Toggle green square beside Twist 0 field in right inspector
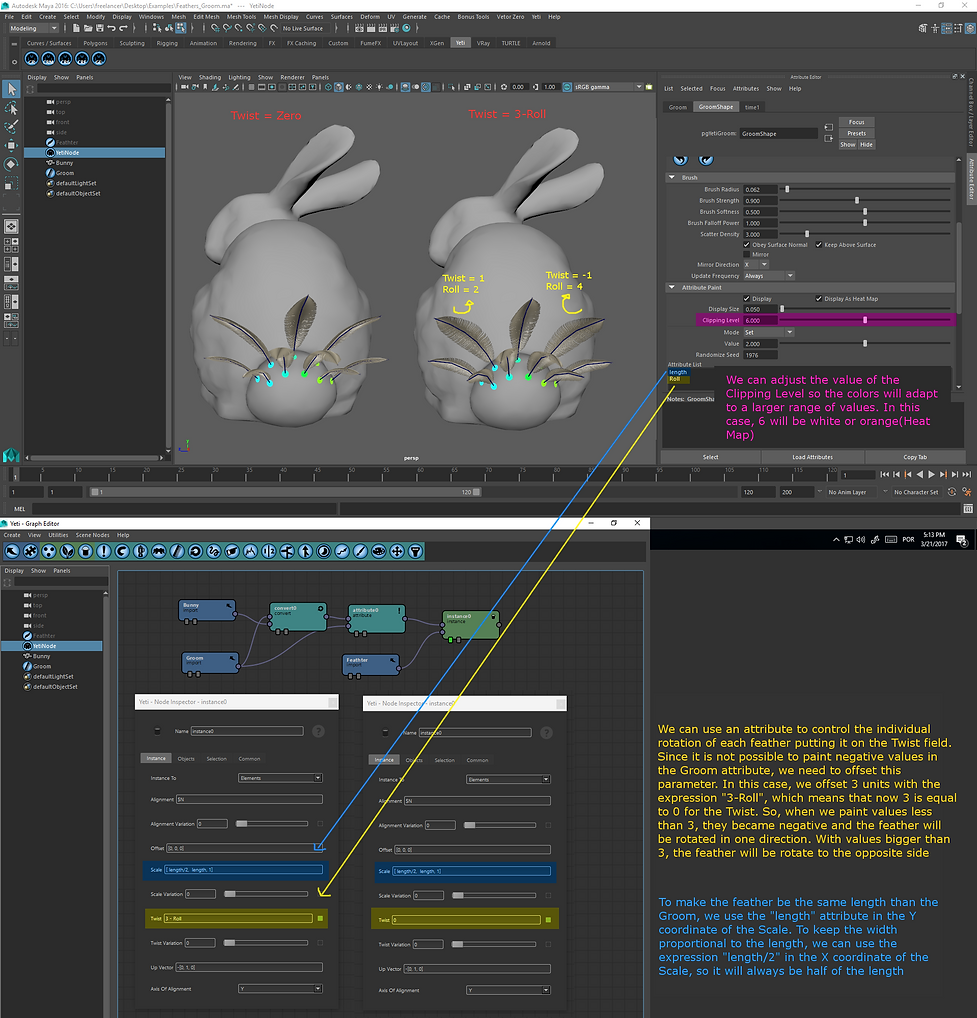 548,920
